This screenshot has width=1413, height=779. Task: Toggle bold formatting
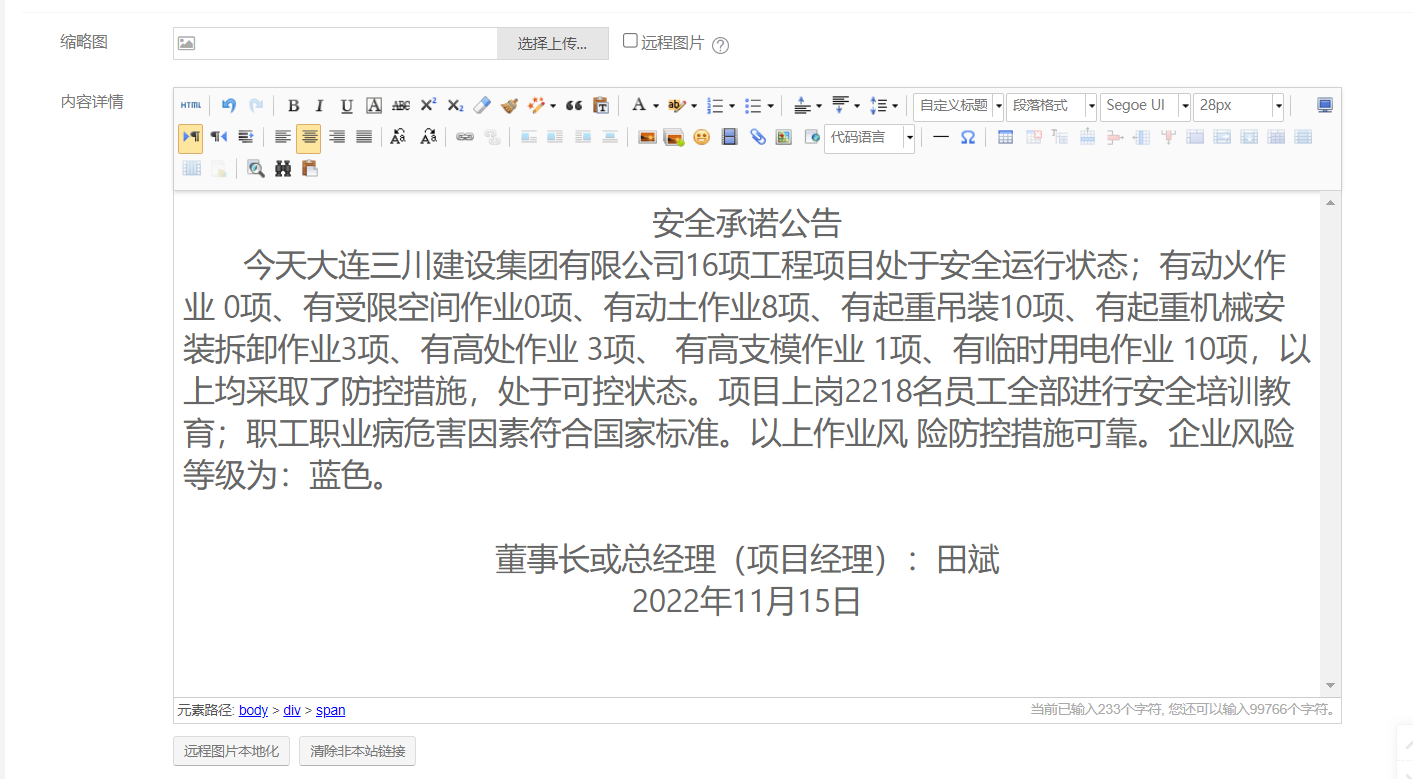pyautogui.click(x=293, y=105)
